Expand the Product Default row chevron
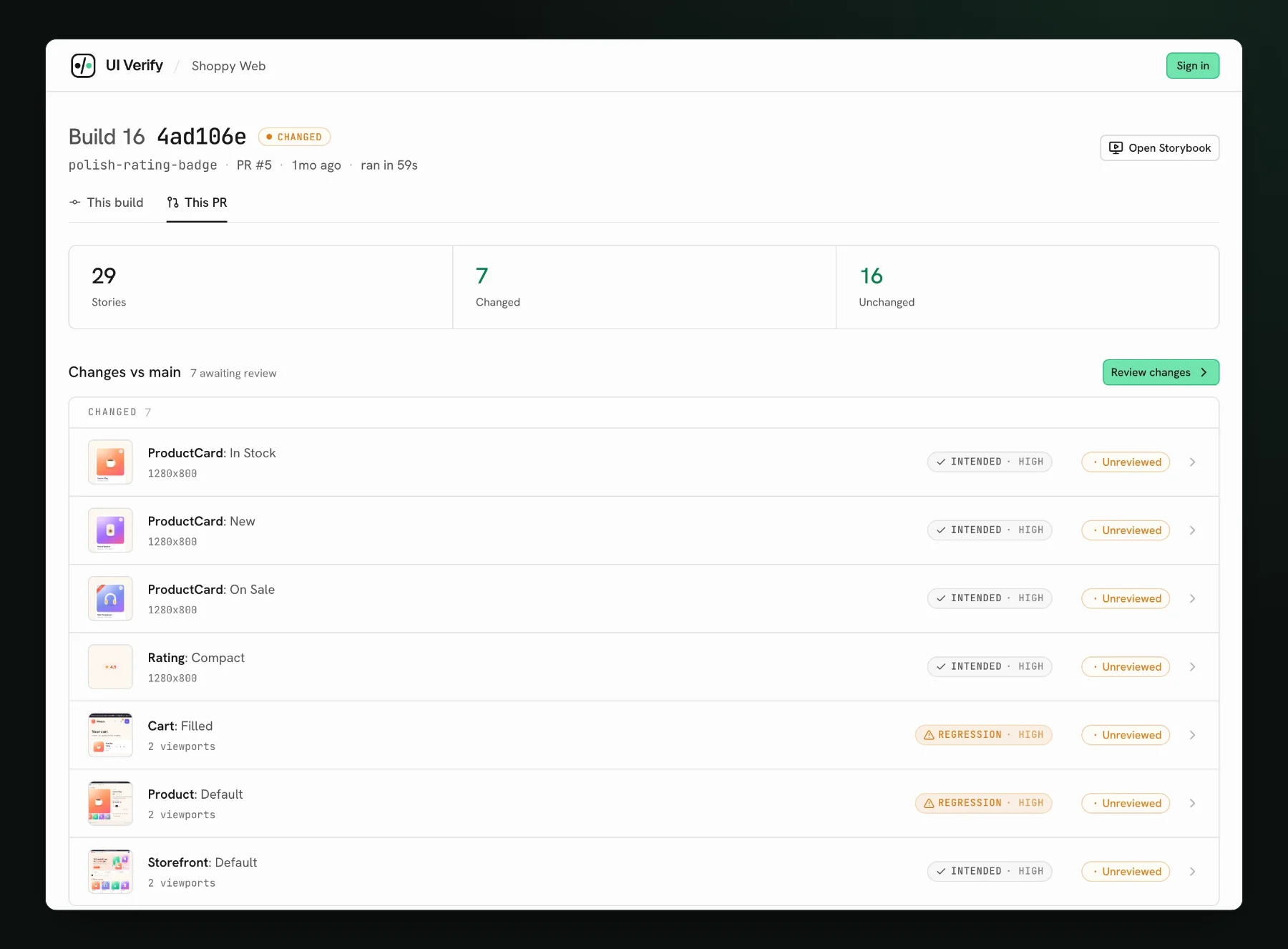The height and width of the screenshot is (949, 1288). pyautogui.click(x=1192, y=803)
